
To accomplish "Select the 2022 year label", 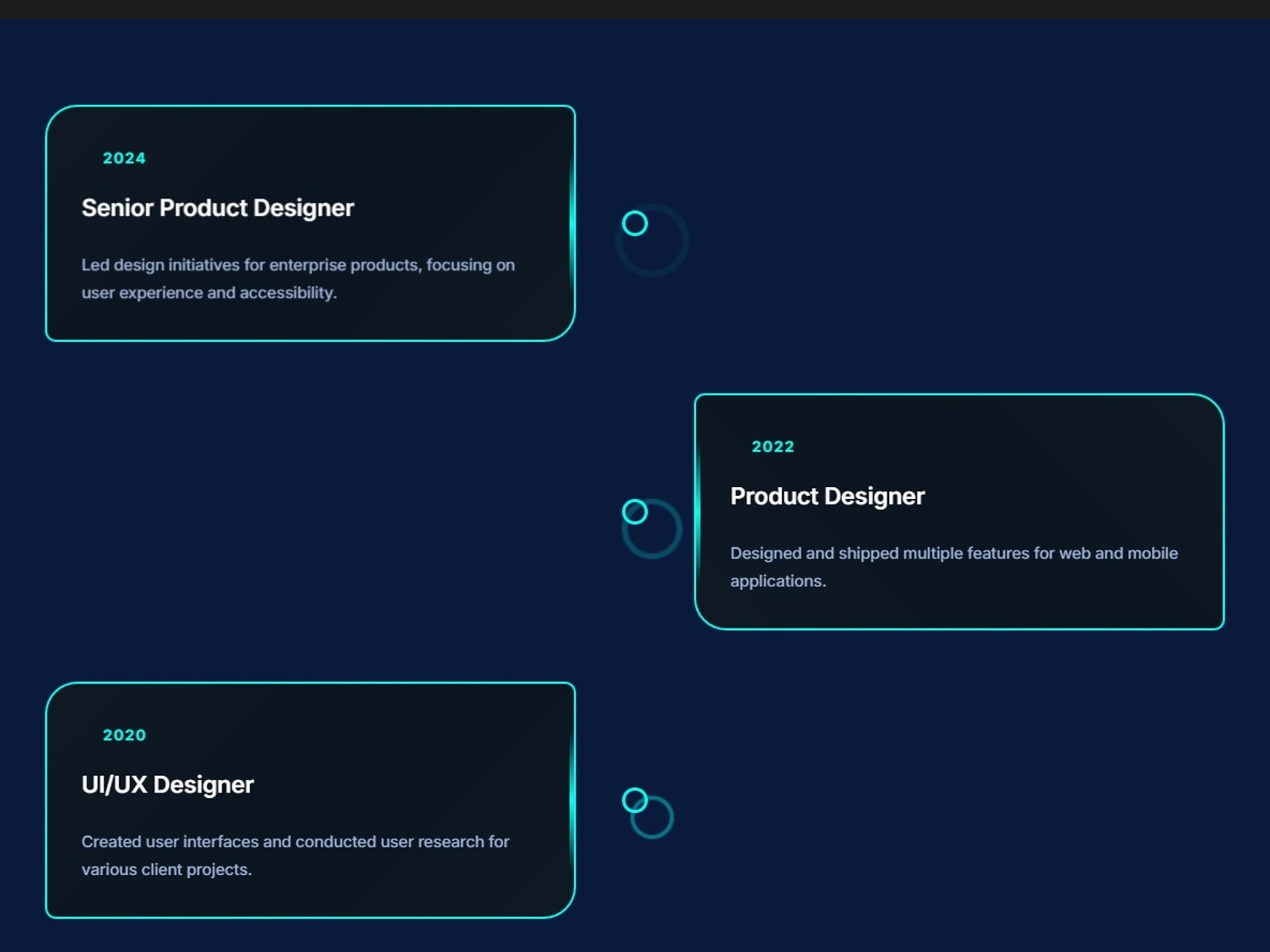I will point(773,447).
